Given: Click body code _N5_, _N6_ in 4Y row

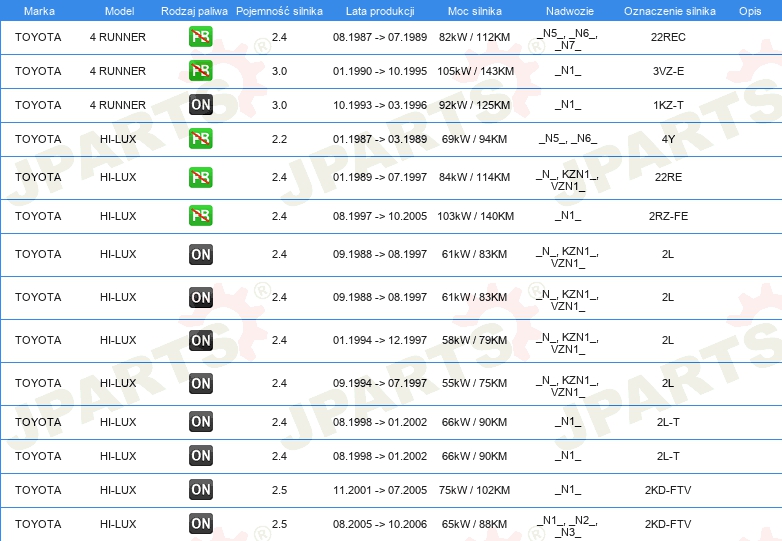Looking at the screenshot, I should coord(568,138).
